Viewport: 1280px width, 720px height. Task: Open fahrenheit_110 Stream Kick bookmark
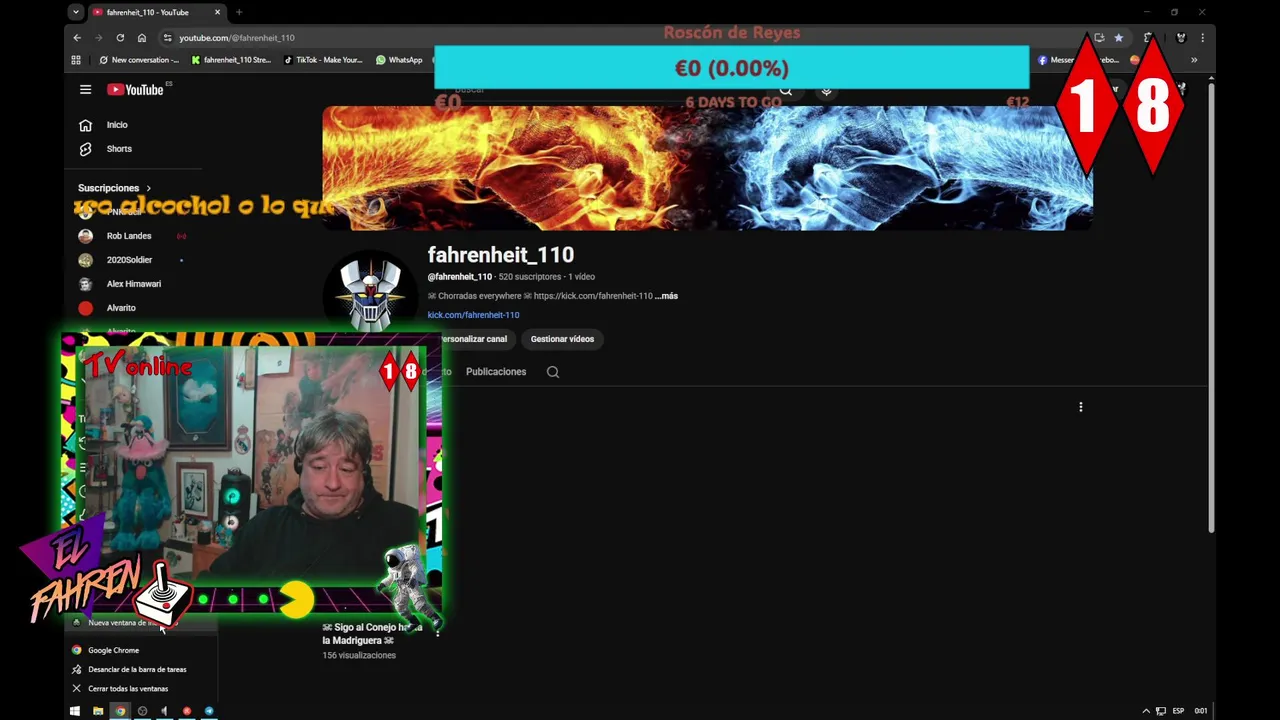(231, 60)
